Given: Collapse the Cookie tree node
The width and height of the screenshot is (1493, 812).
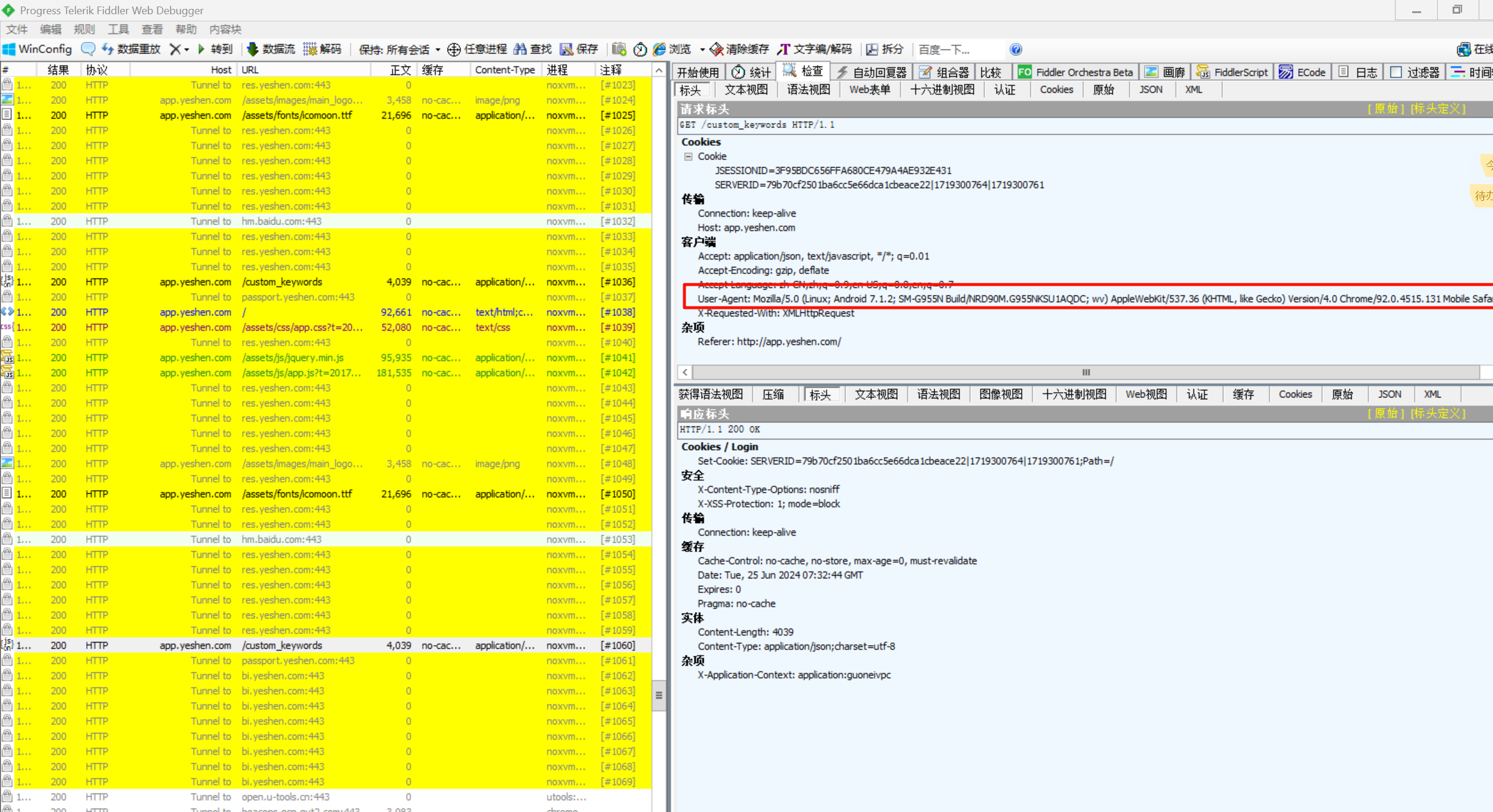Looking at the screenshot, I should pyautogui.click(x=688, y=156).
